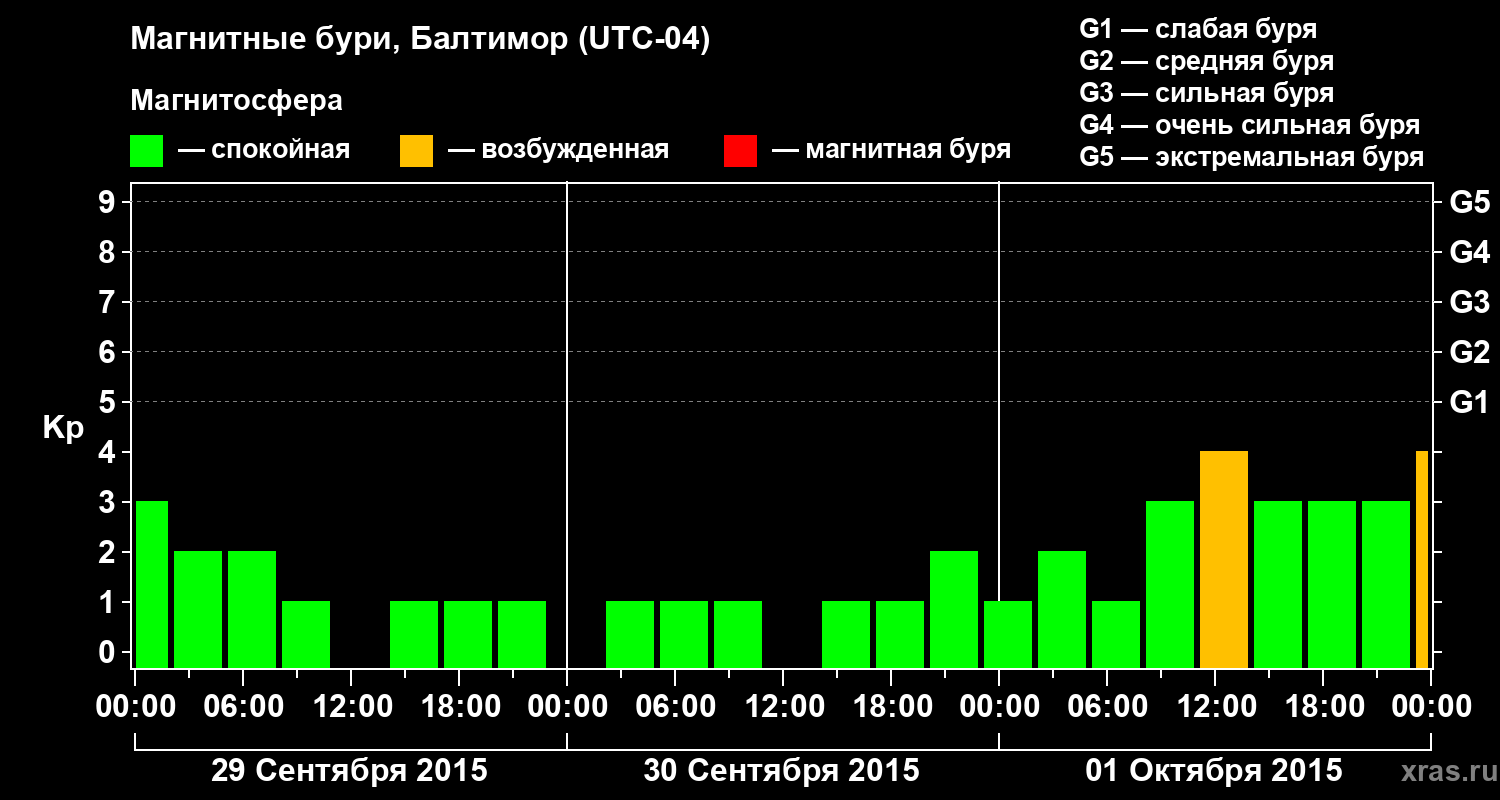This screenshot has height=800, width=1500.
Task: Click the '— возбужденная' legend label
Action: 559,151
